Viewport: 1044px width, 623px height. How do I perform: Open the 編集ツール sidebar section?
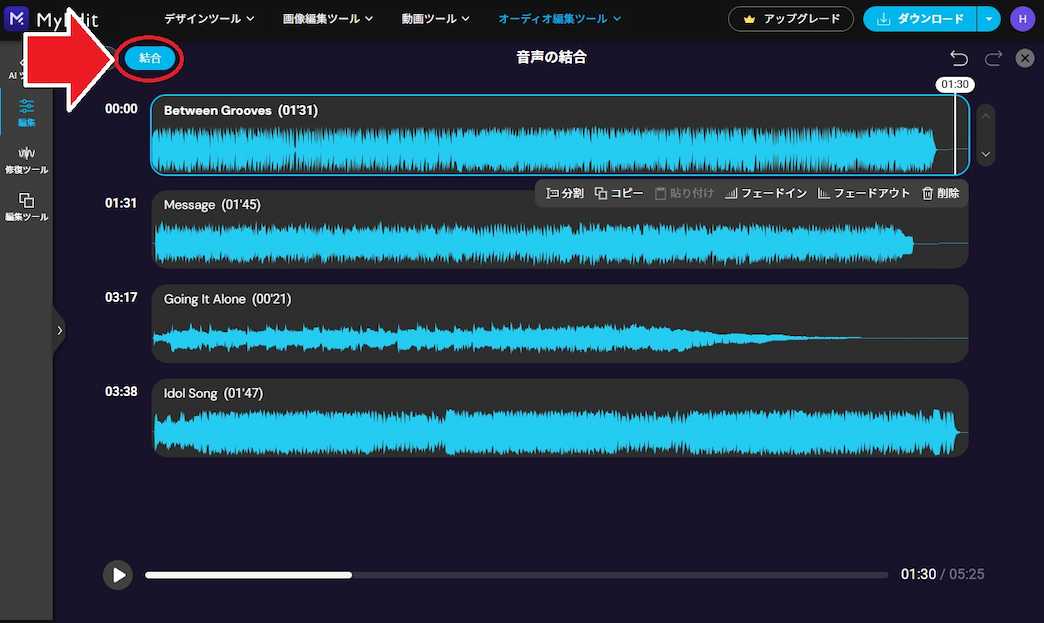click(x=26, y=208)
